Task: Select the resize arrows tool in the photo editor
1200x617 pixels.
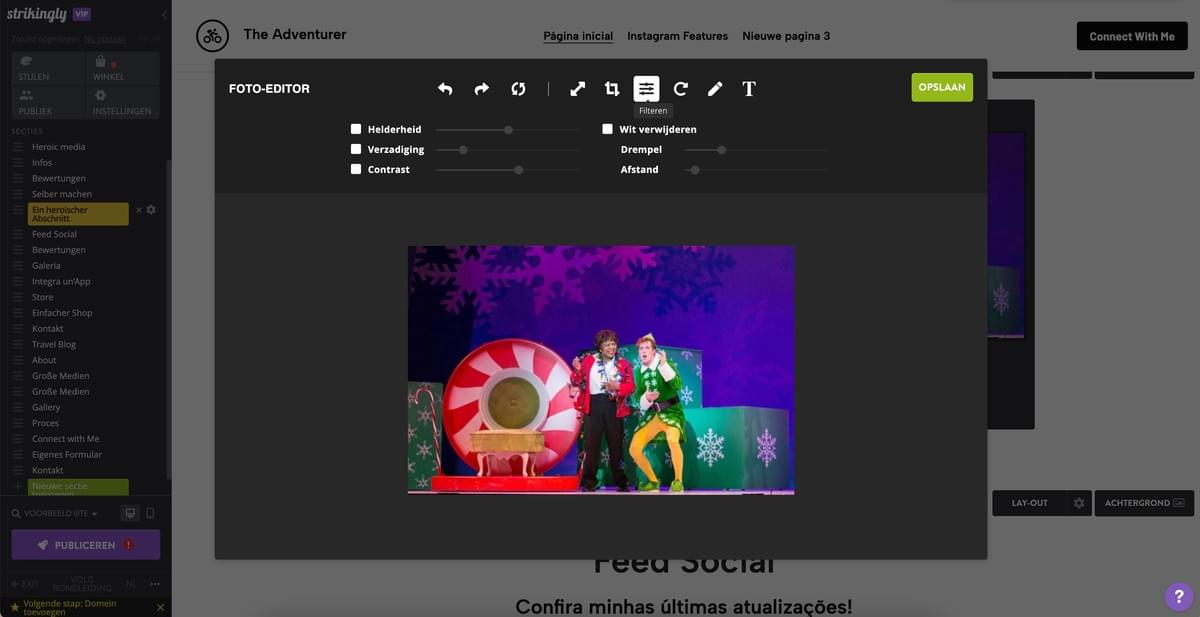Action: pos(578,89)
